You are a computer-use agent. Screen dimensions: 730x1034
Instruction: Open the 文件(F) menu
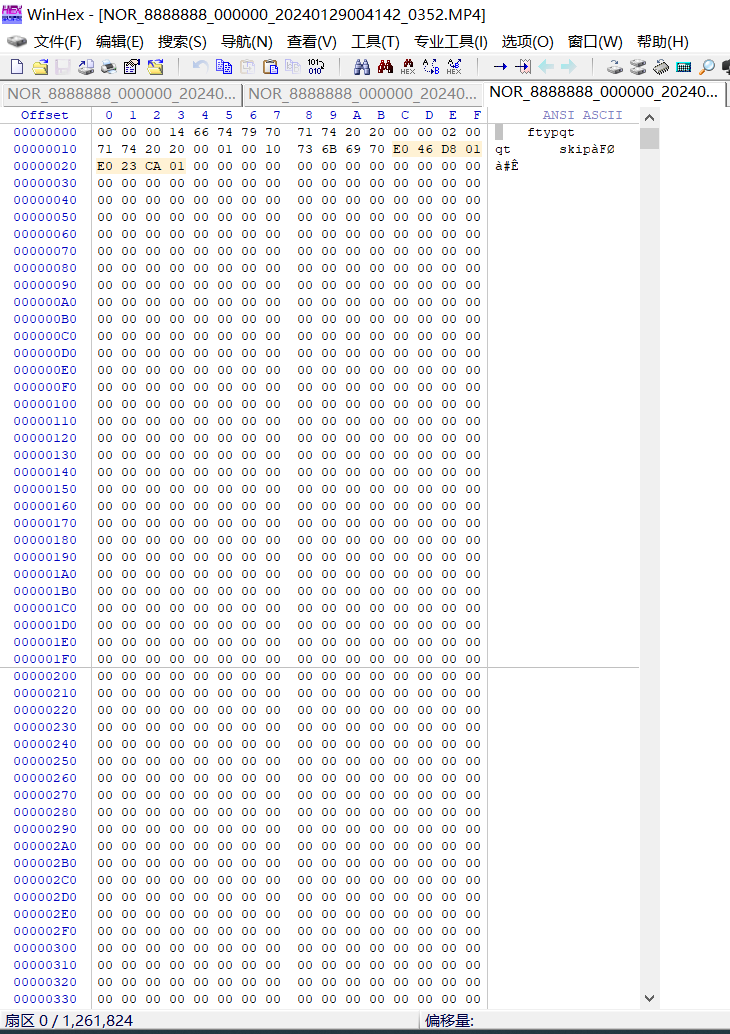pos(57,42)
